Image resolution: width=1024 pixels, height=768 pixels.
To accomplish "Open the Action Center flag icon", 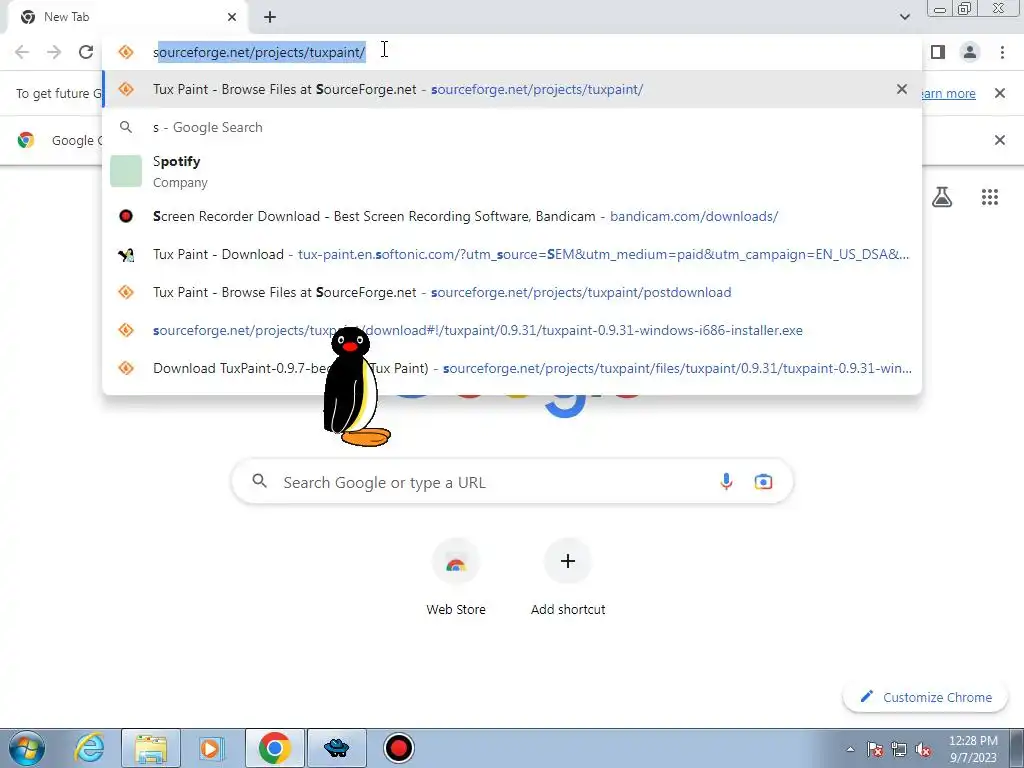I will [x=875, y=749].
